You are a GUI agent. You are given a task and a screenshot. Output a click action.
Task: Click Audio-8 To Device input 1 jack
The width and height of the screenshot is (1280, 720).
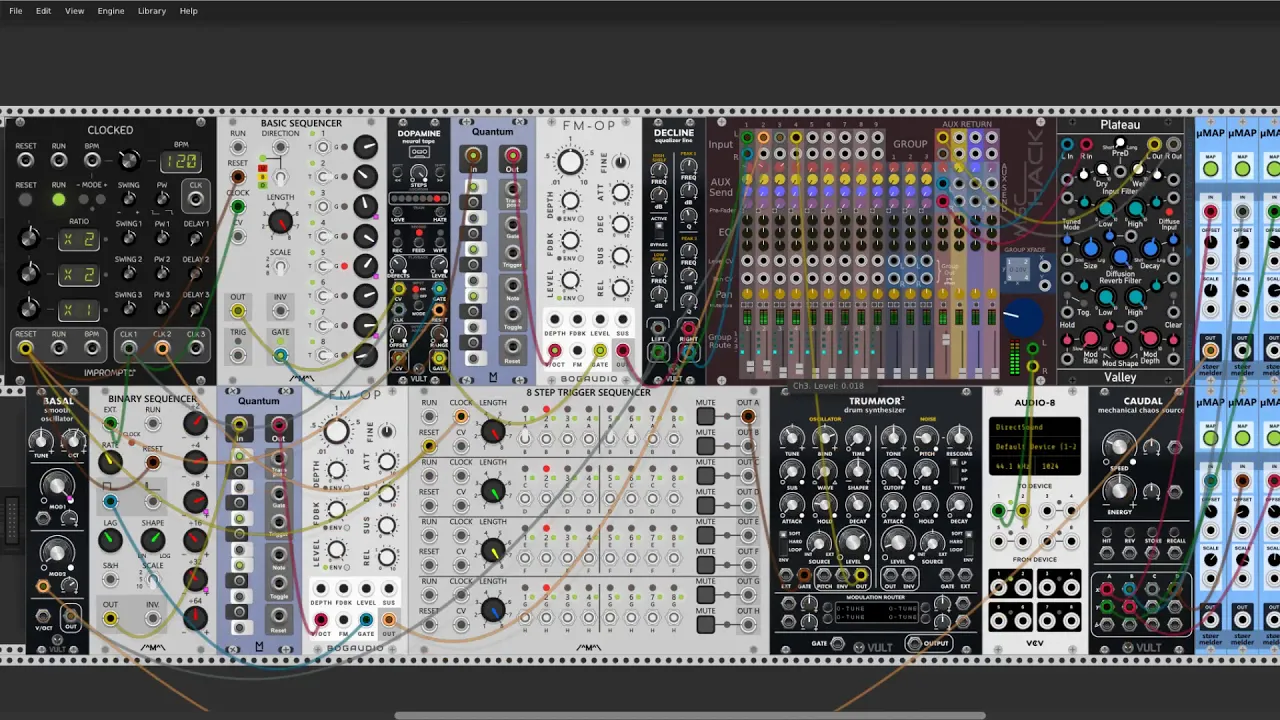(x=998, y=511)
